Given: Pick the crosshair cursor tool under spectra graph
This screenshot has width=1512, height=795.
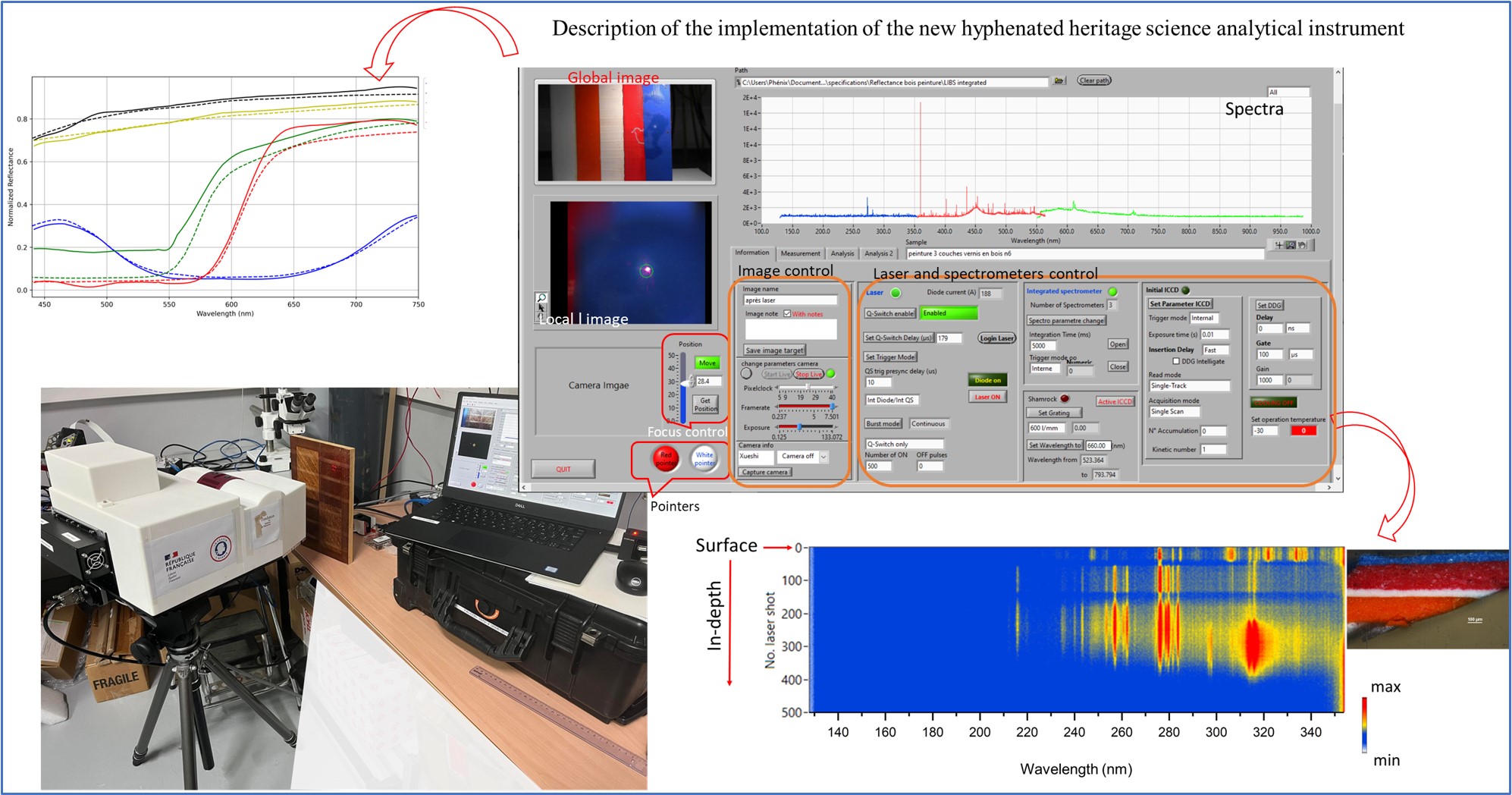Looking at the screenshot, I should click(1279, 245).
